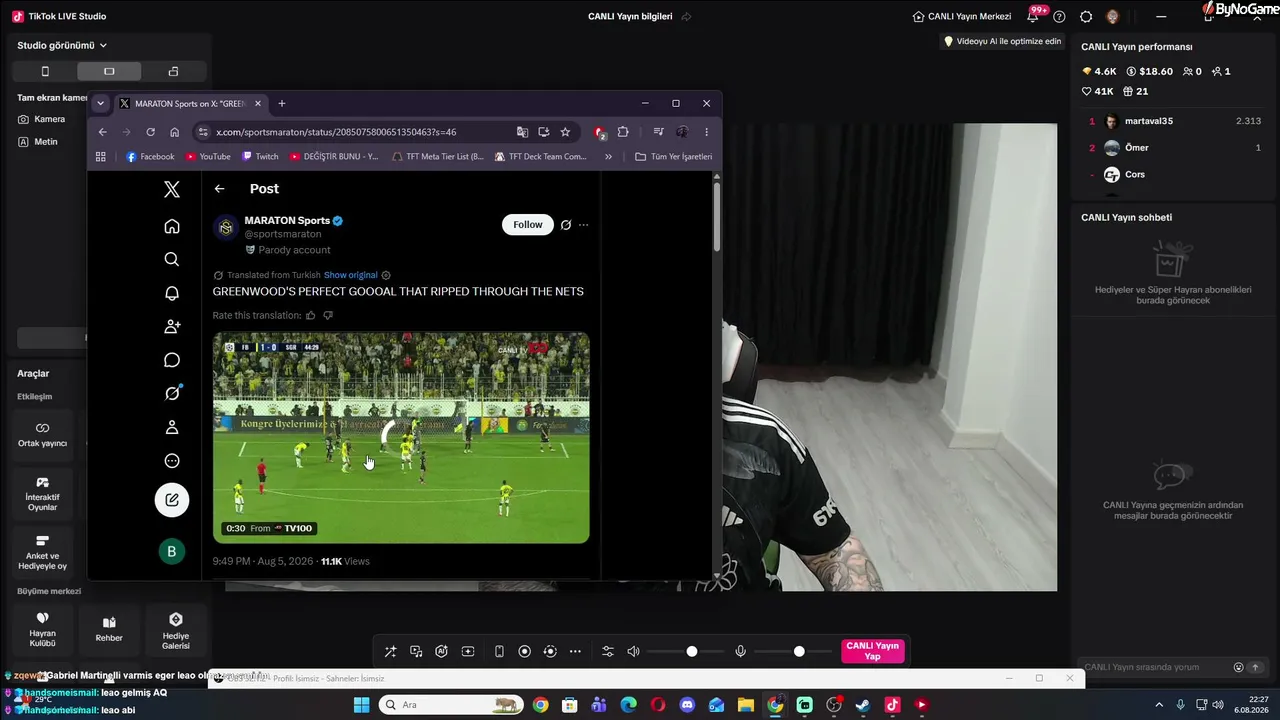The width and height of the screenshot is (1280, 720).
Task: Mute the speaker output icon
Action: (x=633, y=651)
